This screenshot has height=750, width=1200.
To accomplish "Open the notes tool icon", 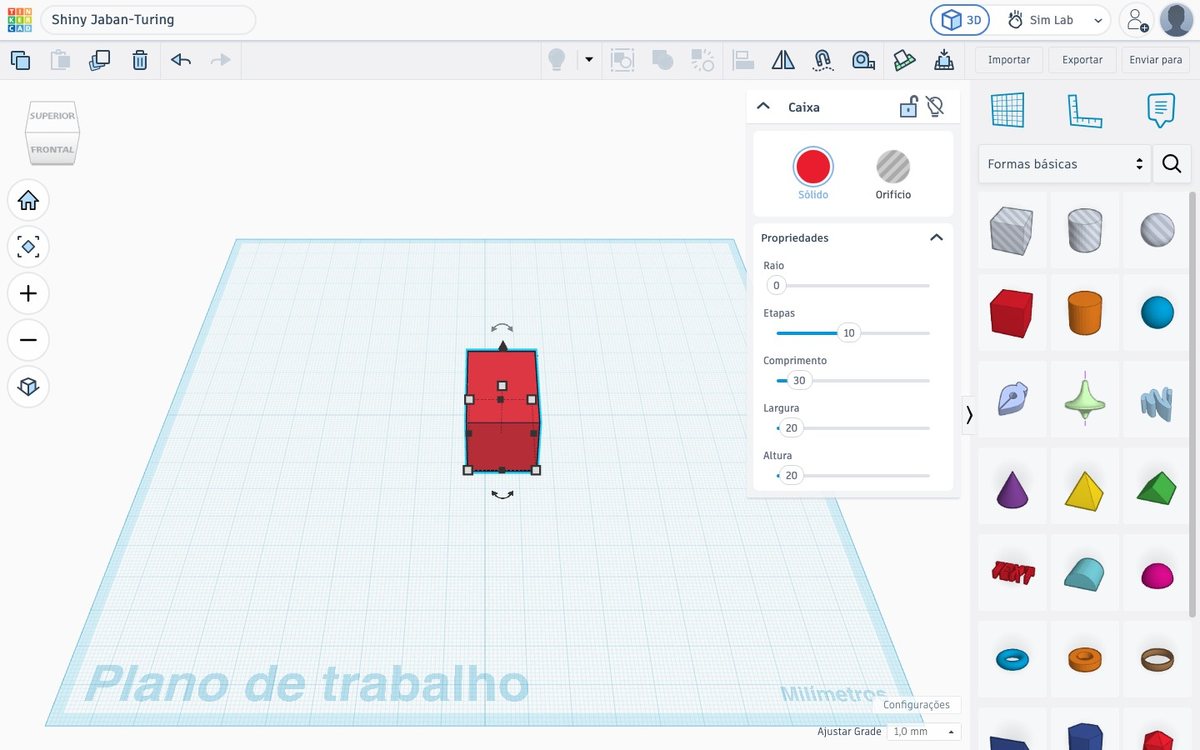I will point(1160,110).
